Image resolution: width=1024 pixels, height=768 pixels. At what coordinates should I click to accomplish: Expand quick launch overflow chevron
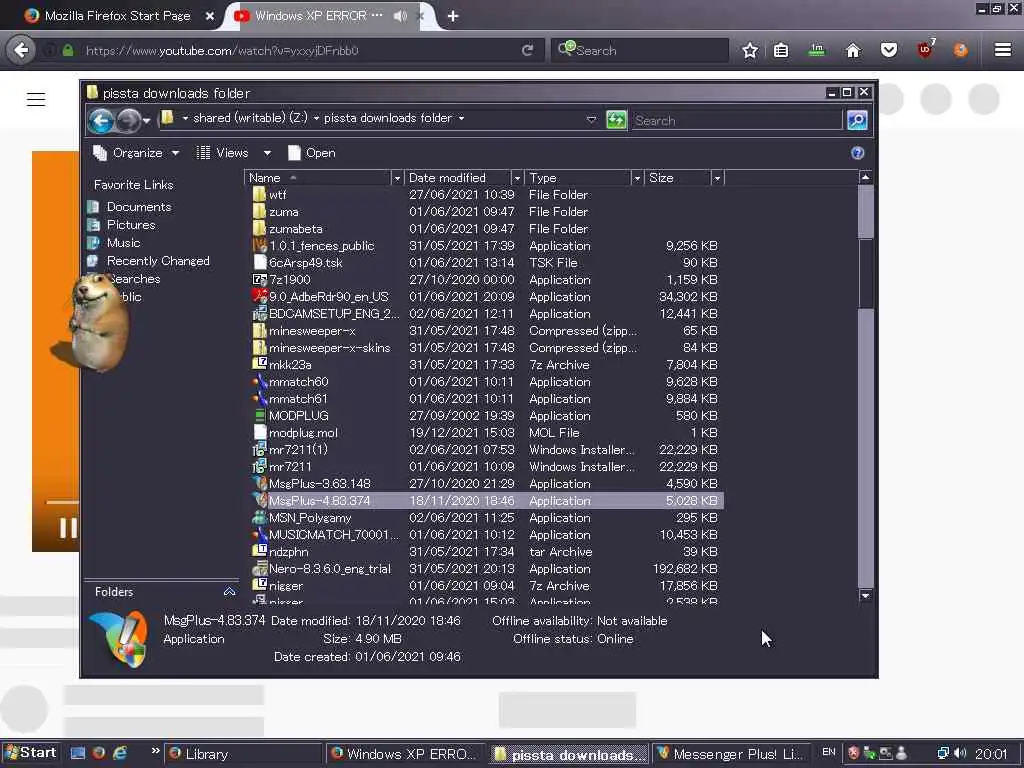(155, 751)
